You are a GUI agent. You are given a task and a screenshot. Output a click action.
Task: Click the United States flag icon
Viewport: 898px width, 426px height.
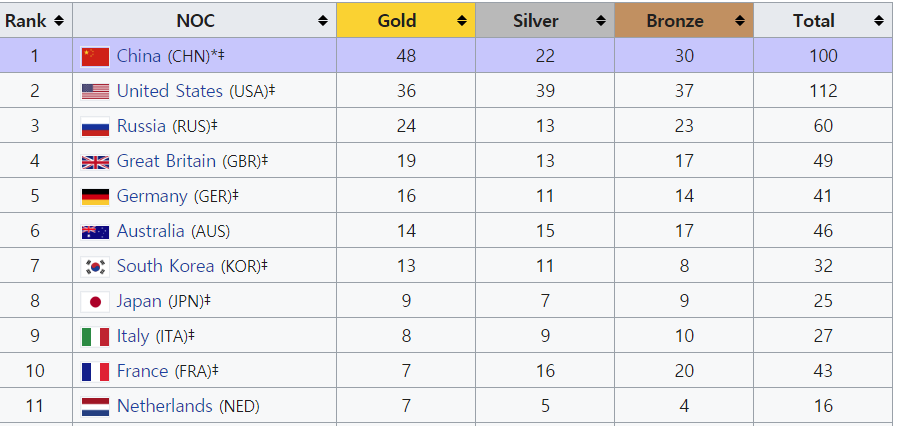(95, 91)
